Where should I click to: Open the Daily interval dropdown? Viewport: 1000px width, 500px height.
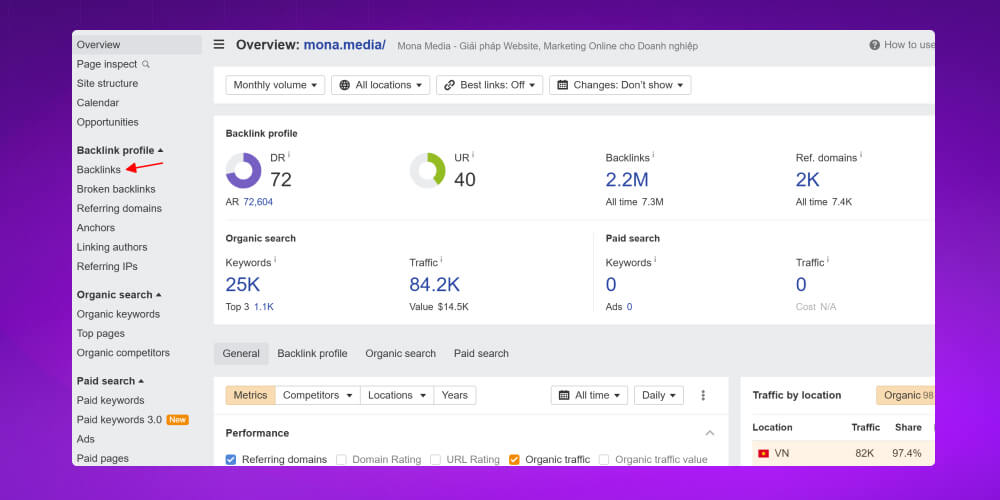[x=659, y=395]
